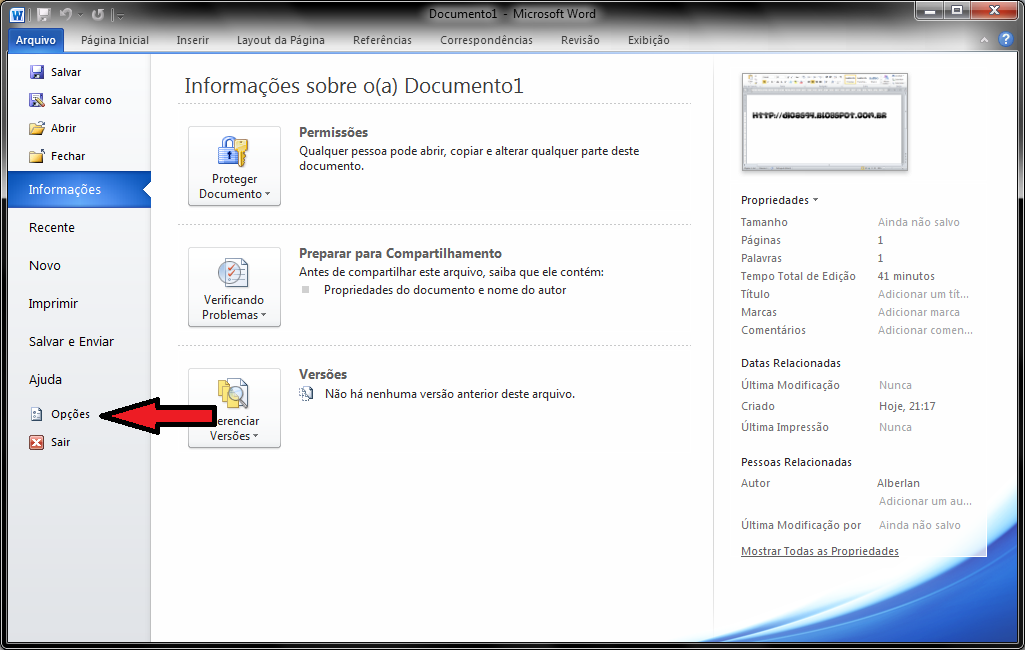Open Mostrar Todas as Propriedades
The width and height of the screenshot is (1025, 650).
coord(819,550)
